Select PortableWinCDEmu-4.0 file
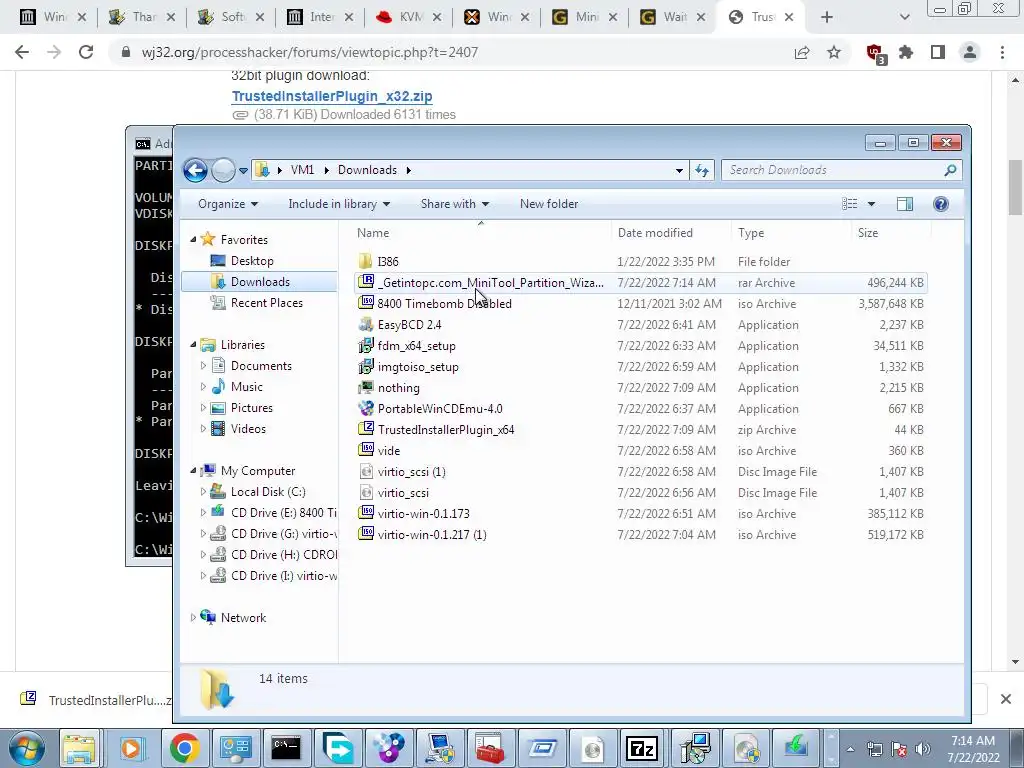Viewport: 1024px width, 768px height. pos(440,409)
